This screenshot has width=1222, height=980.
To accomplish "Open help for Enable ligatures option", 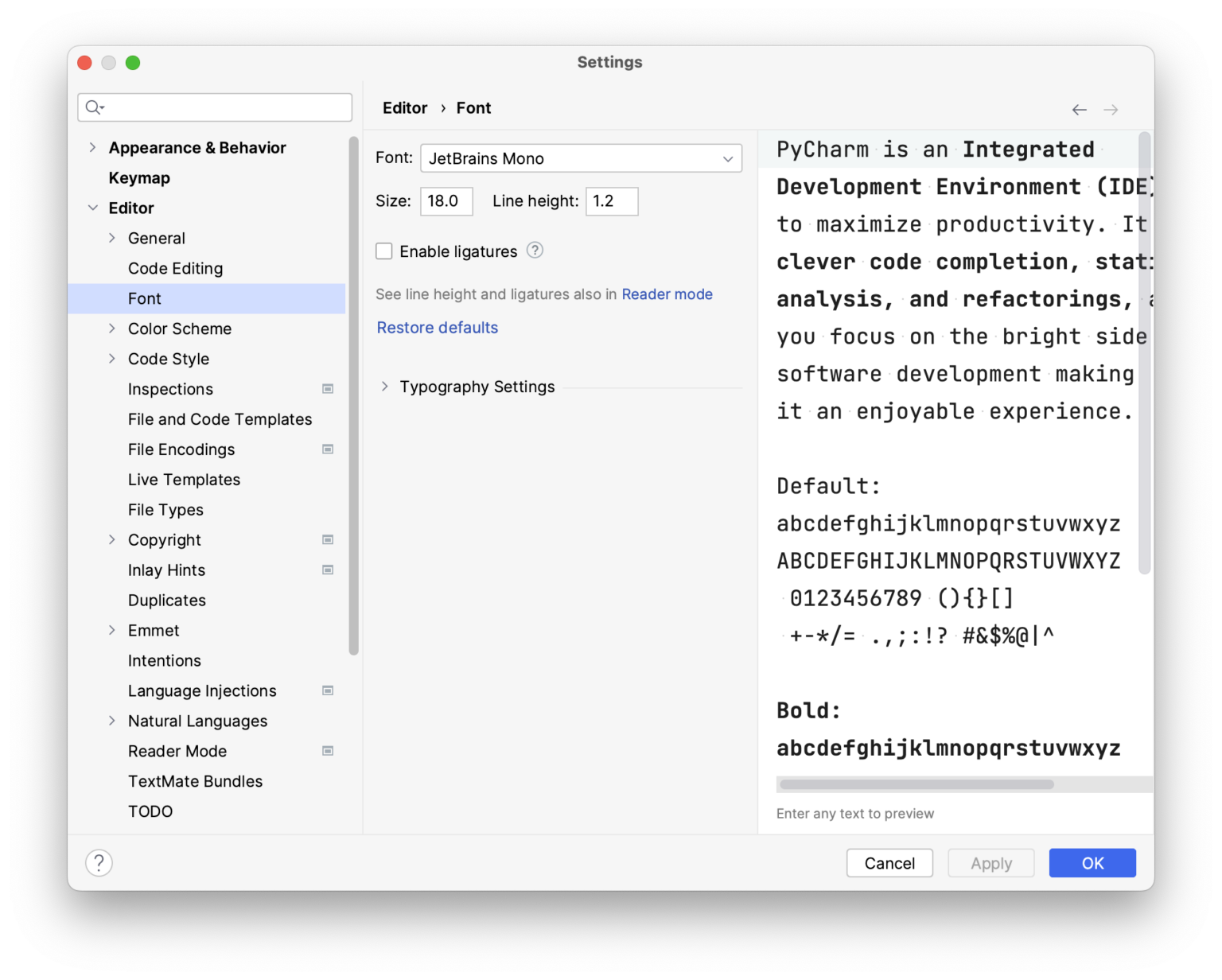I will pos(535,251).
